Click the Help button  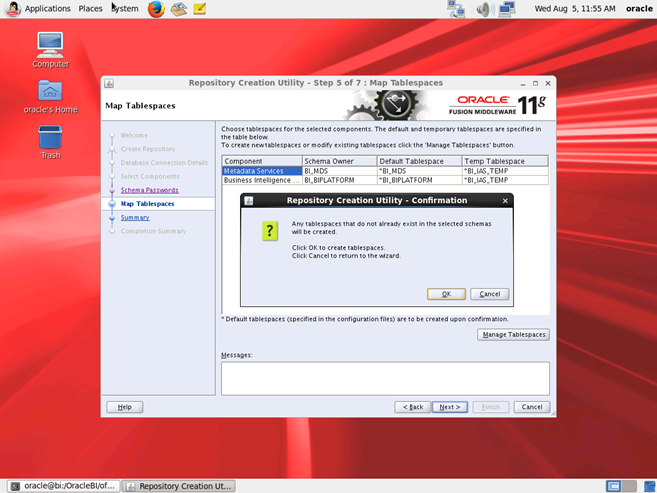click(124, 407)
